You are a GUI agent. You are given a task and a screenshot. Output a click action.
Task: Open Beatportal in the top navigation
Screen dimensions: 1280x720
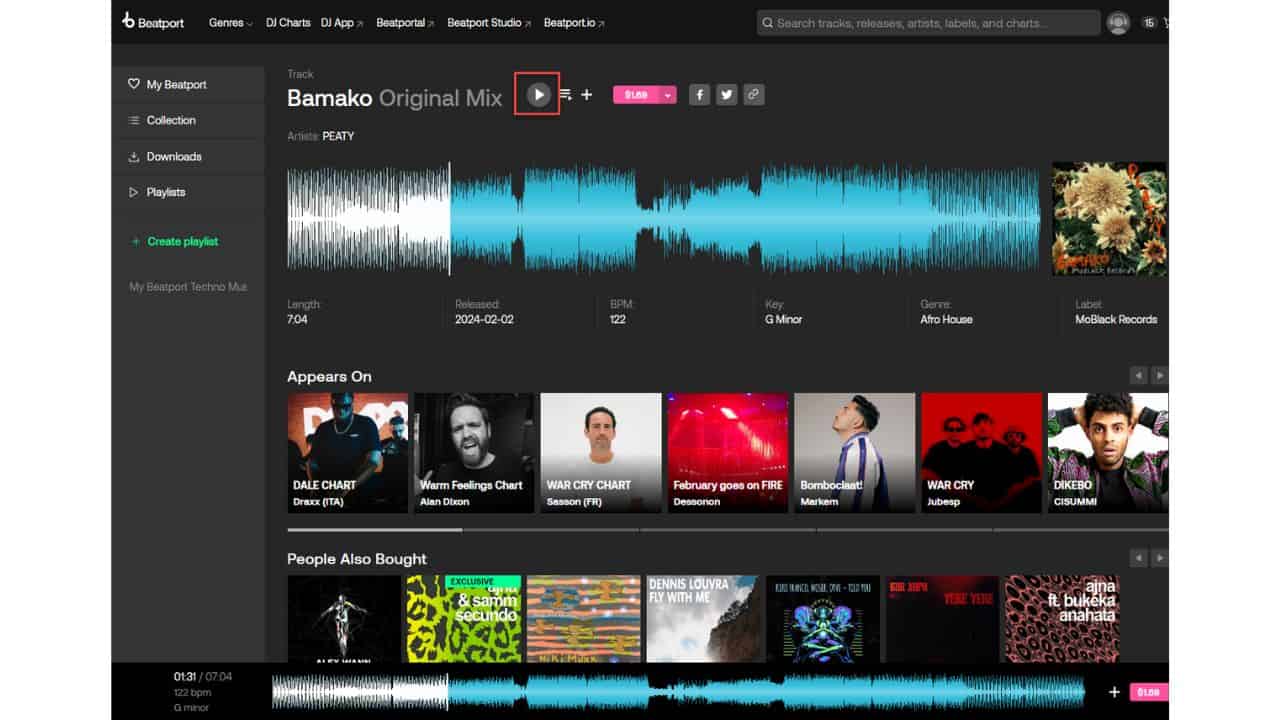[405, 22]
